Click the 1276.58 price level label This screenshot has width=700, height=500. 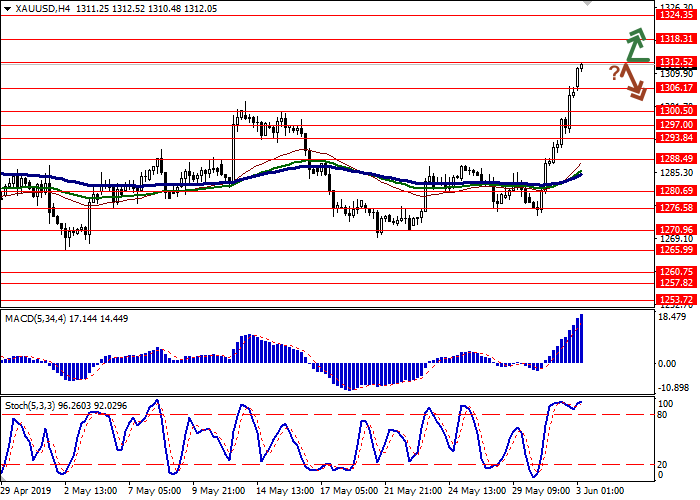coord(676,208)
